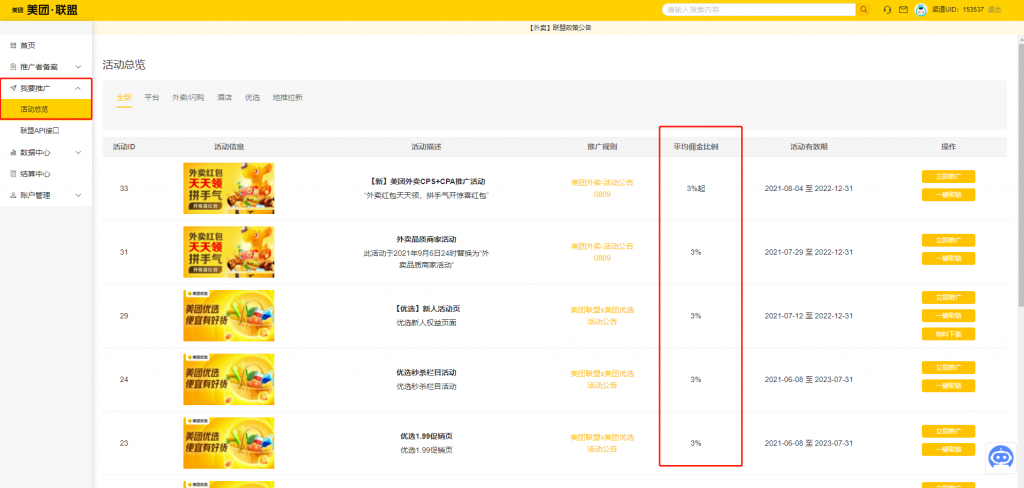Click activity 23 美团优选 banner thumbnail
Screen dimensions: 1024x488
coord(229,443)
